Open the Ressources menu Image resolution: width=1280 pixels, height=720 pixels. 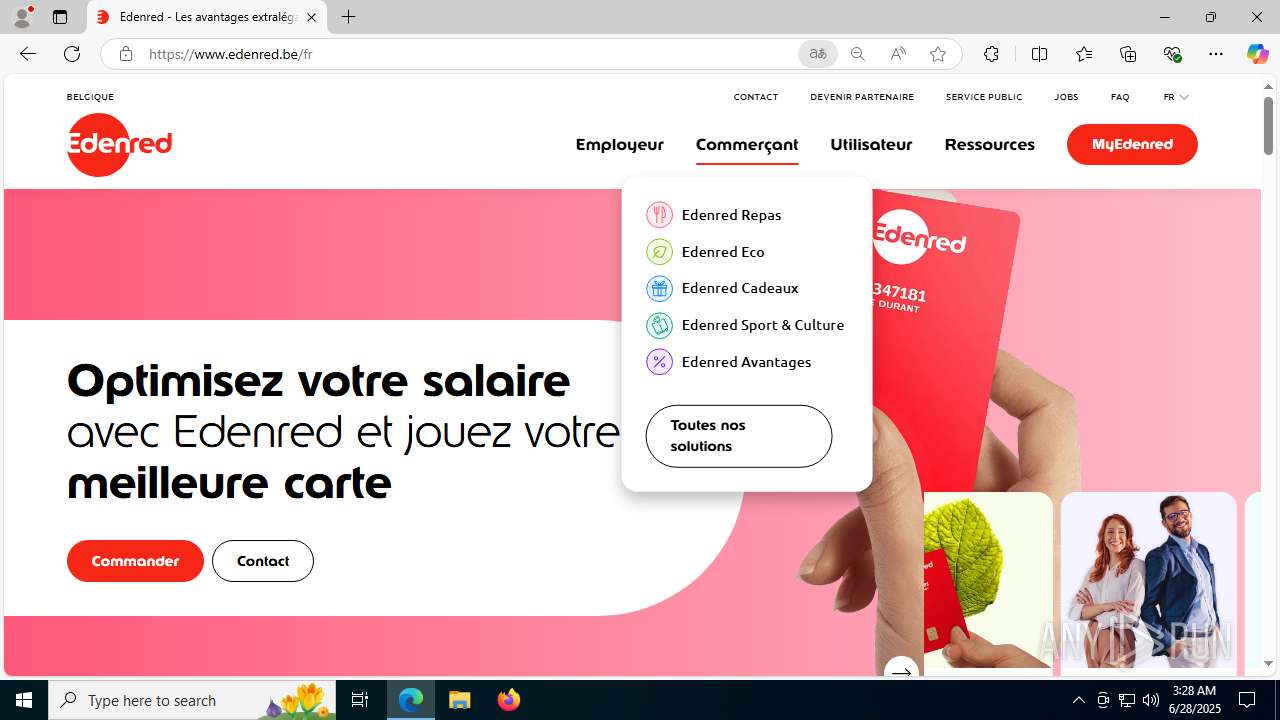pos(989,145)
